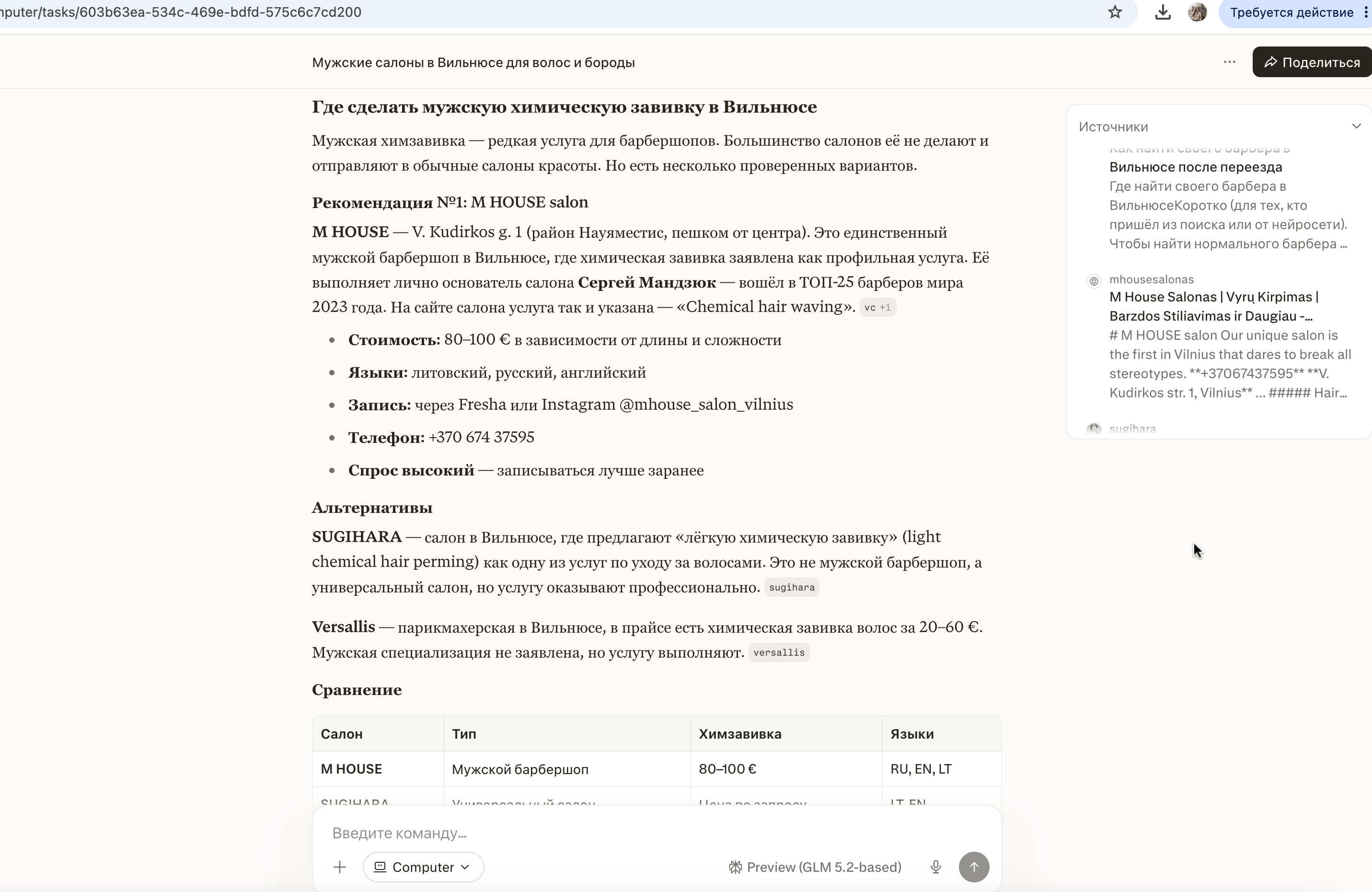Open the browser profile avatar
Screen dimensions: 1372x892
click(x=1198, y=12)
